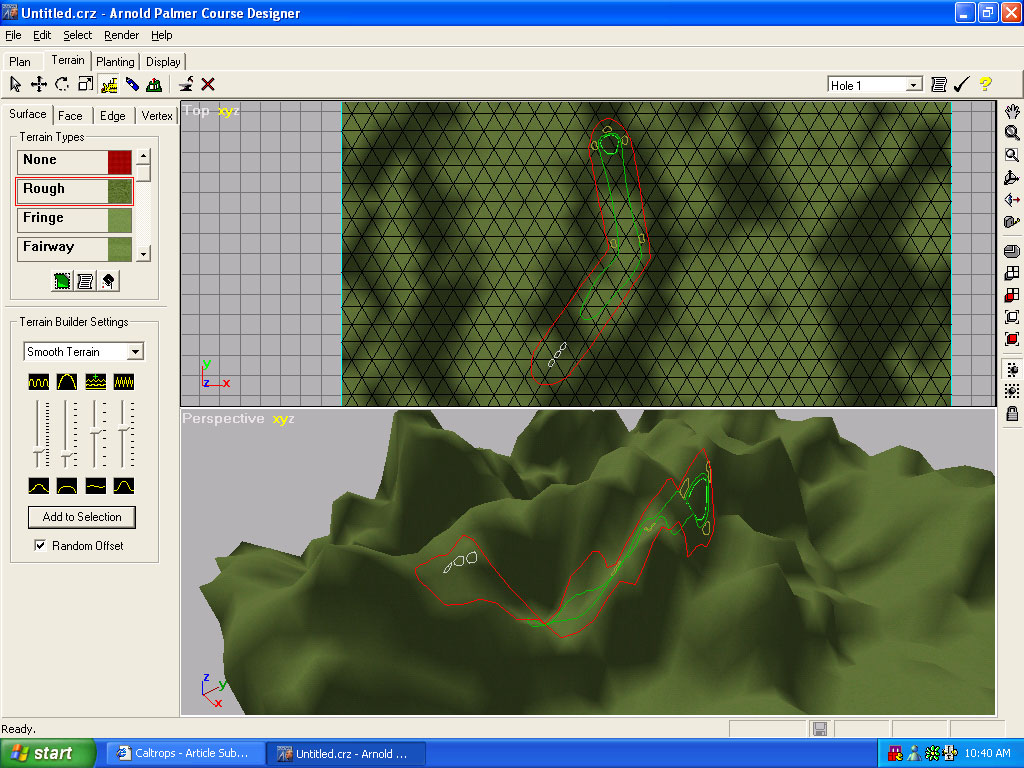1024x768 pixels.
Task: Click the green terrain selection icon
Action: click(62, 281)
